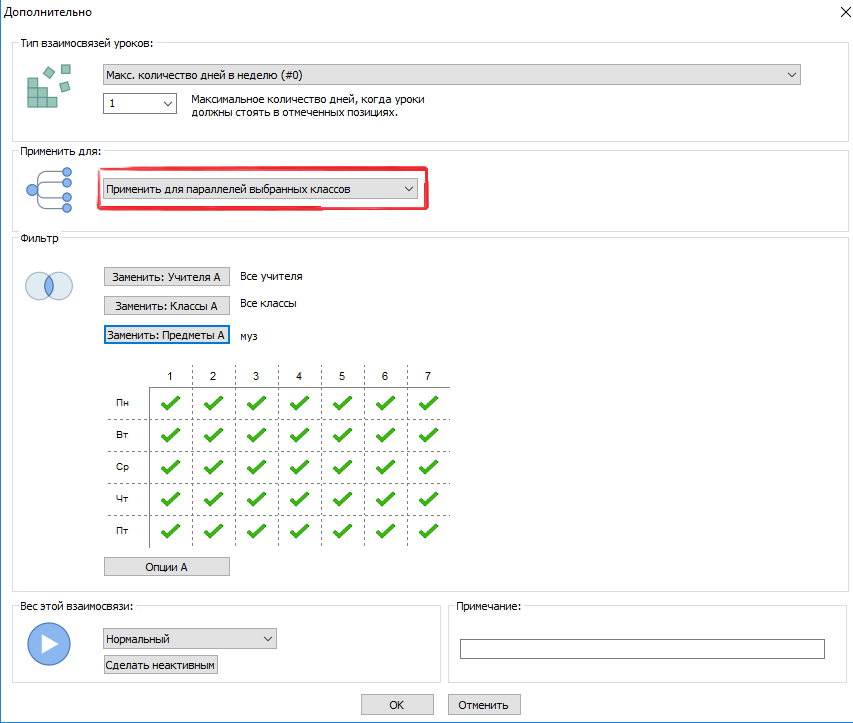The image size is (853, 723).
Task: Toggle the Ср lesson 4 checkmark
Action: (x=299, y=467)
